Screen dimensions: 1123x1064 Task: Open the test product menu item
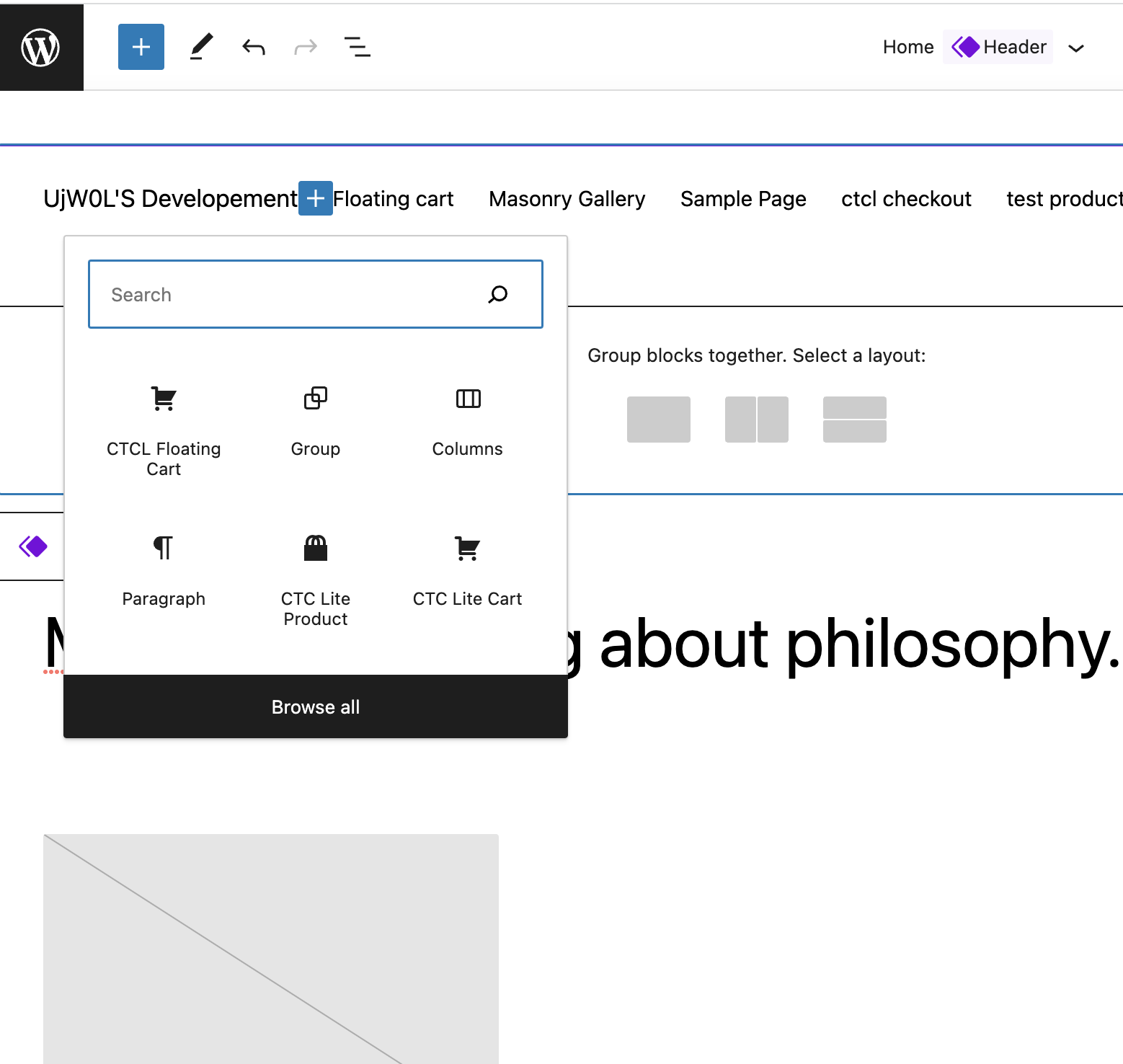pos(1065,199)
